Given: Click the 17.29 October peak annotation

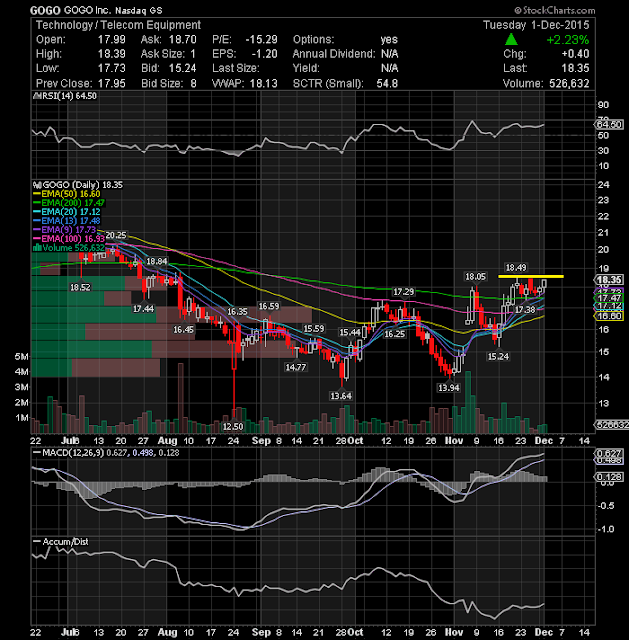Looking at the screenshot, I should [403, 291].
